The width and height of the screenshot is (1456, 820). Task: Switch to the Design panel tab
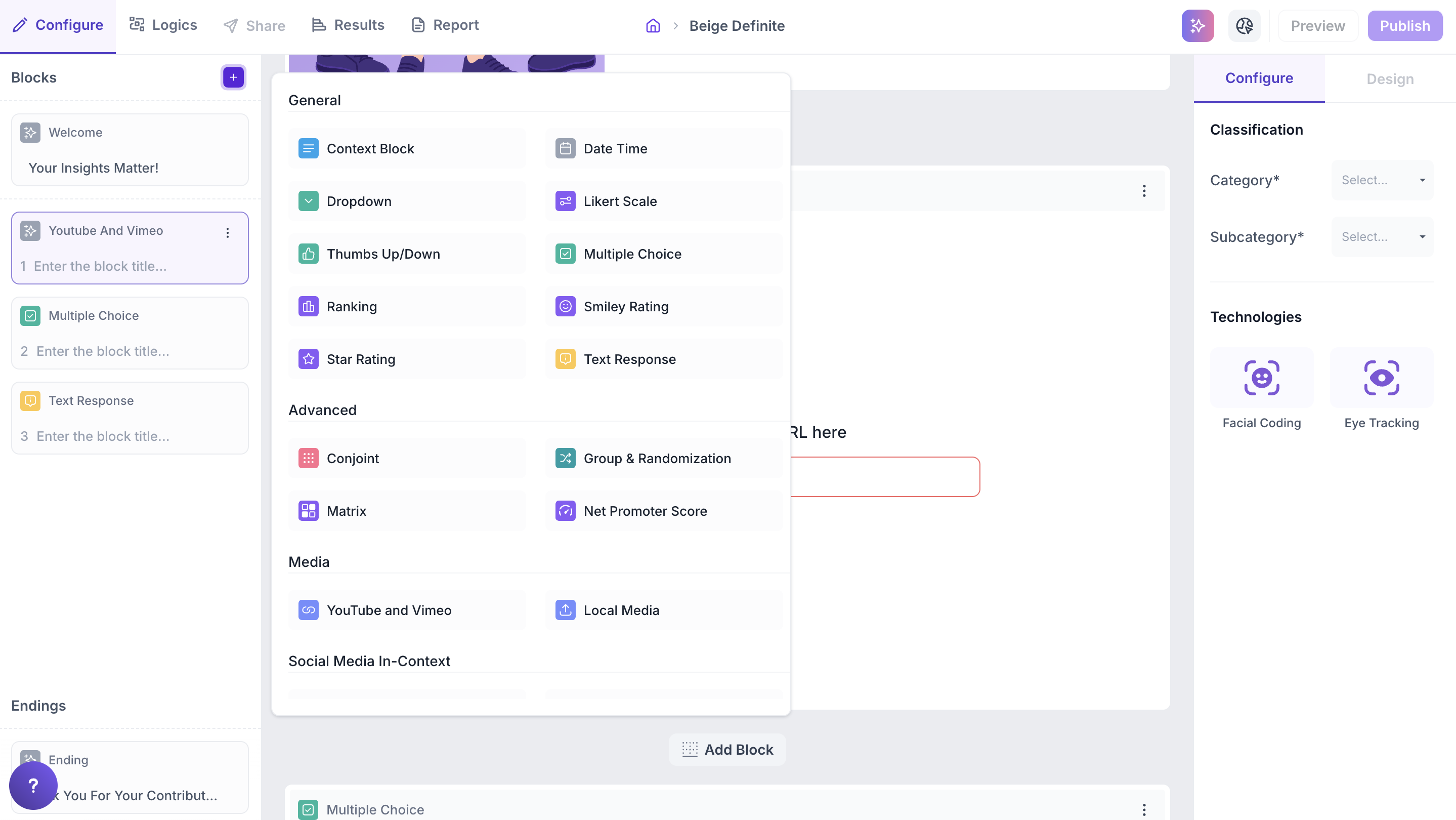[1389, 78]
